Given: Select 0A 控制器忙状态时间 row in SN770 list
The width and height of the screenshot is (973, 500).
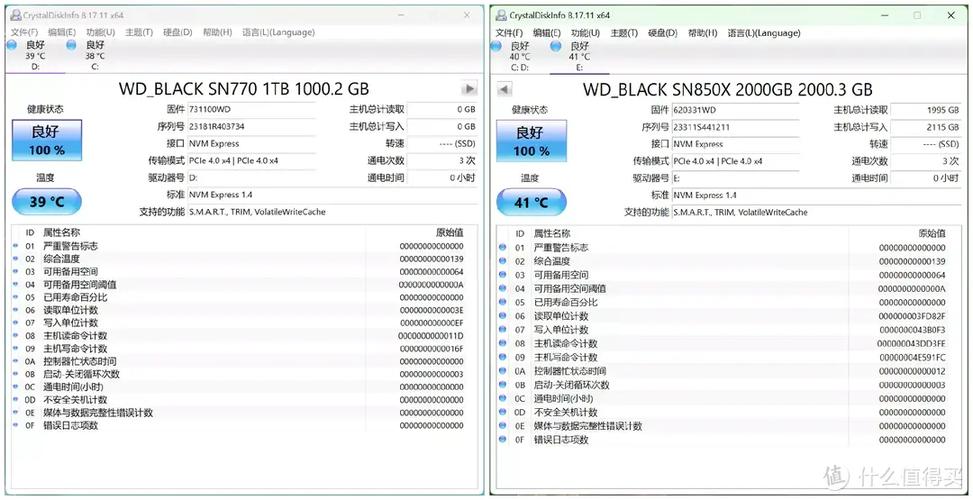Looking at the screenshot, I should click(x=244, y=361).
